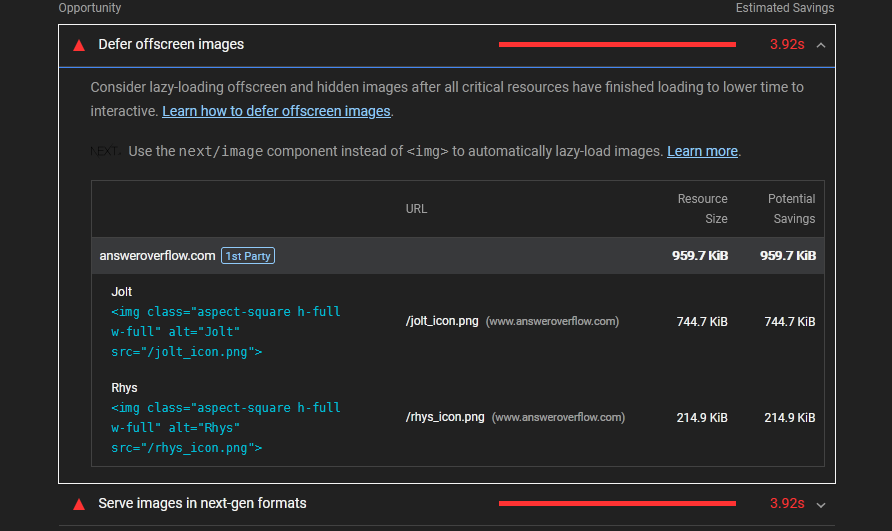The height and width of the screenshot is (531, 892).
Task: Click the Resource Size column header
Action: [703, 209]
